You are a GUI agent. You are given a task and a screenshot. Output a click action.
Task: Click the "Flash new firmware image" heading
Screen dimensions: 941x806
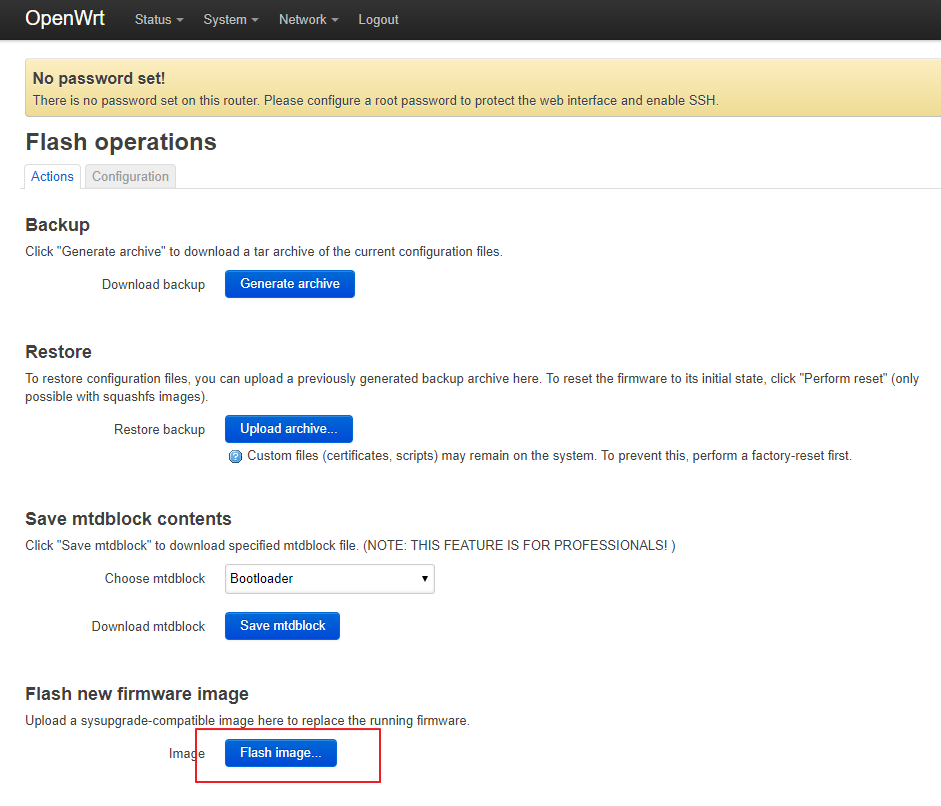tap(137, 694)
